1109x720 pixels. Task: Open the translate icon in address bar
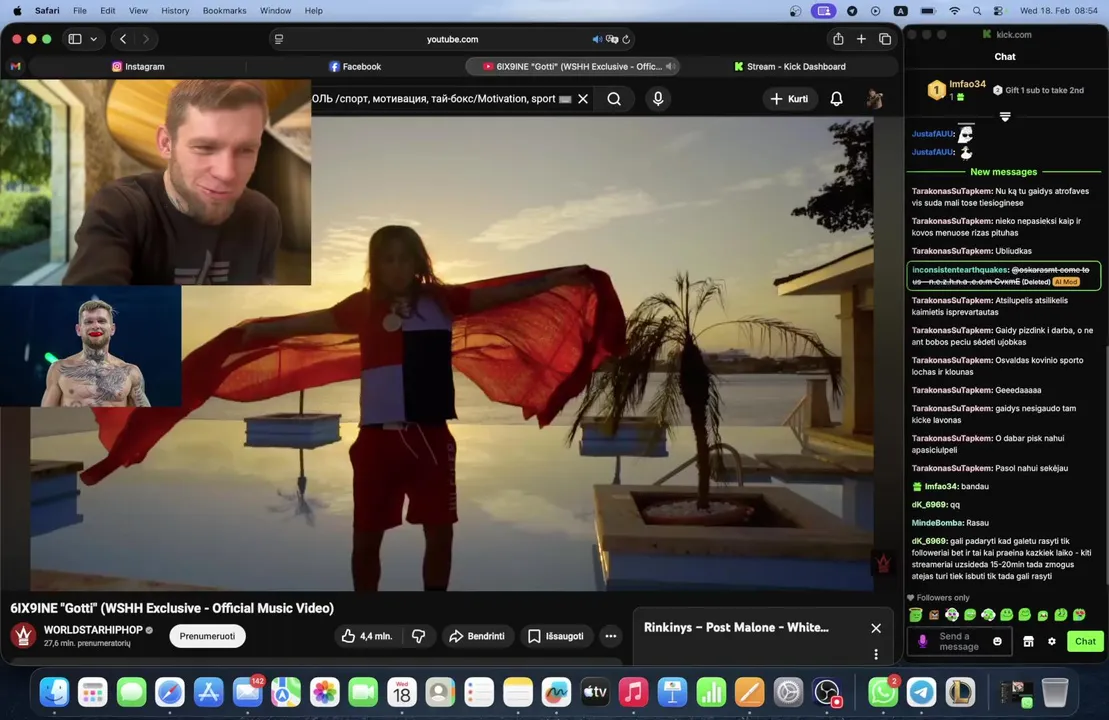(x=612, y=39)
